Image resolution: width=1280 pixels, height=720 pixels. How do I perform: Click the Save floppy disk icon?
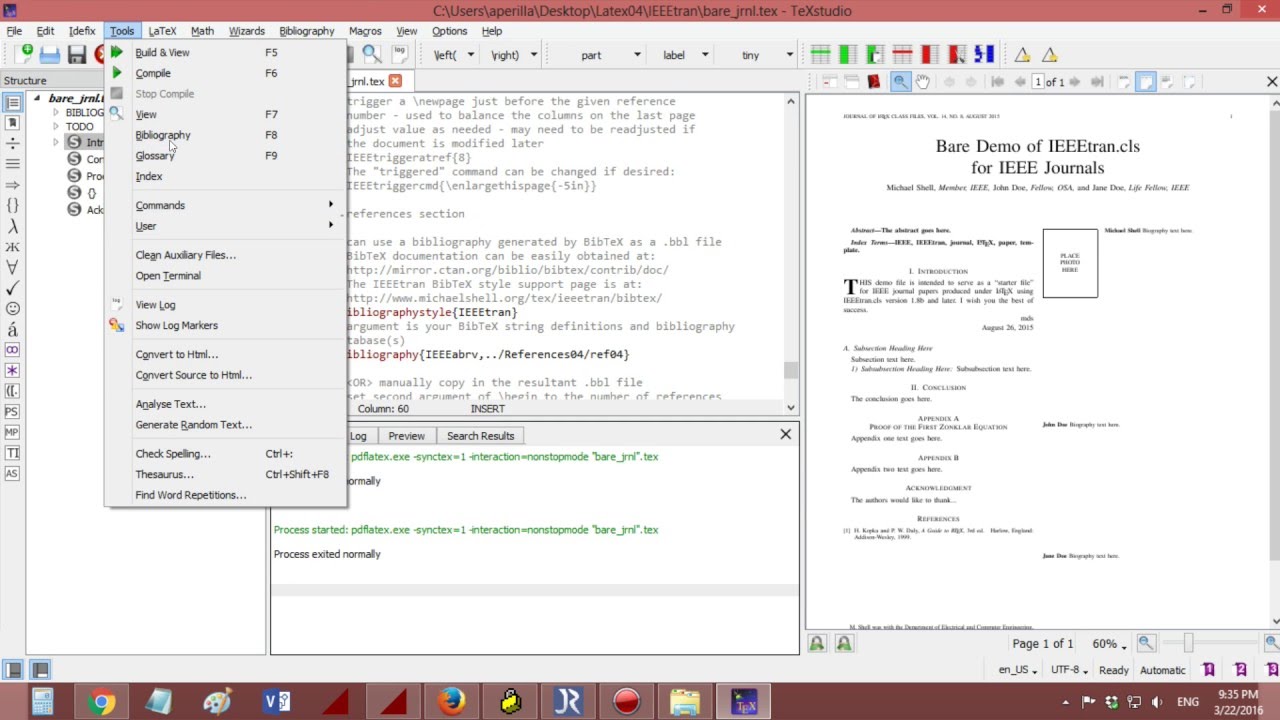point(77,55)
